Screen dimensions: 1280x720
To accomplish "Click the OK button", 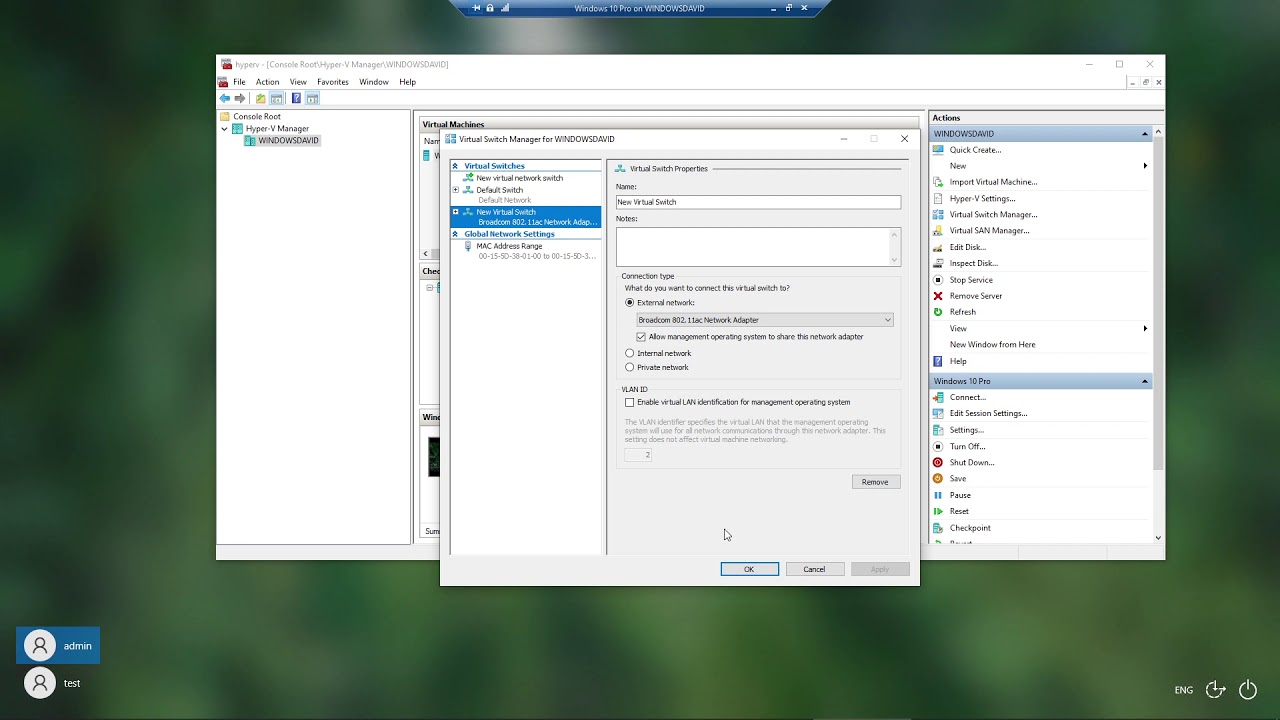I will tap(749, 569).
